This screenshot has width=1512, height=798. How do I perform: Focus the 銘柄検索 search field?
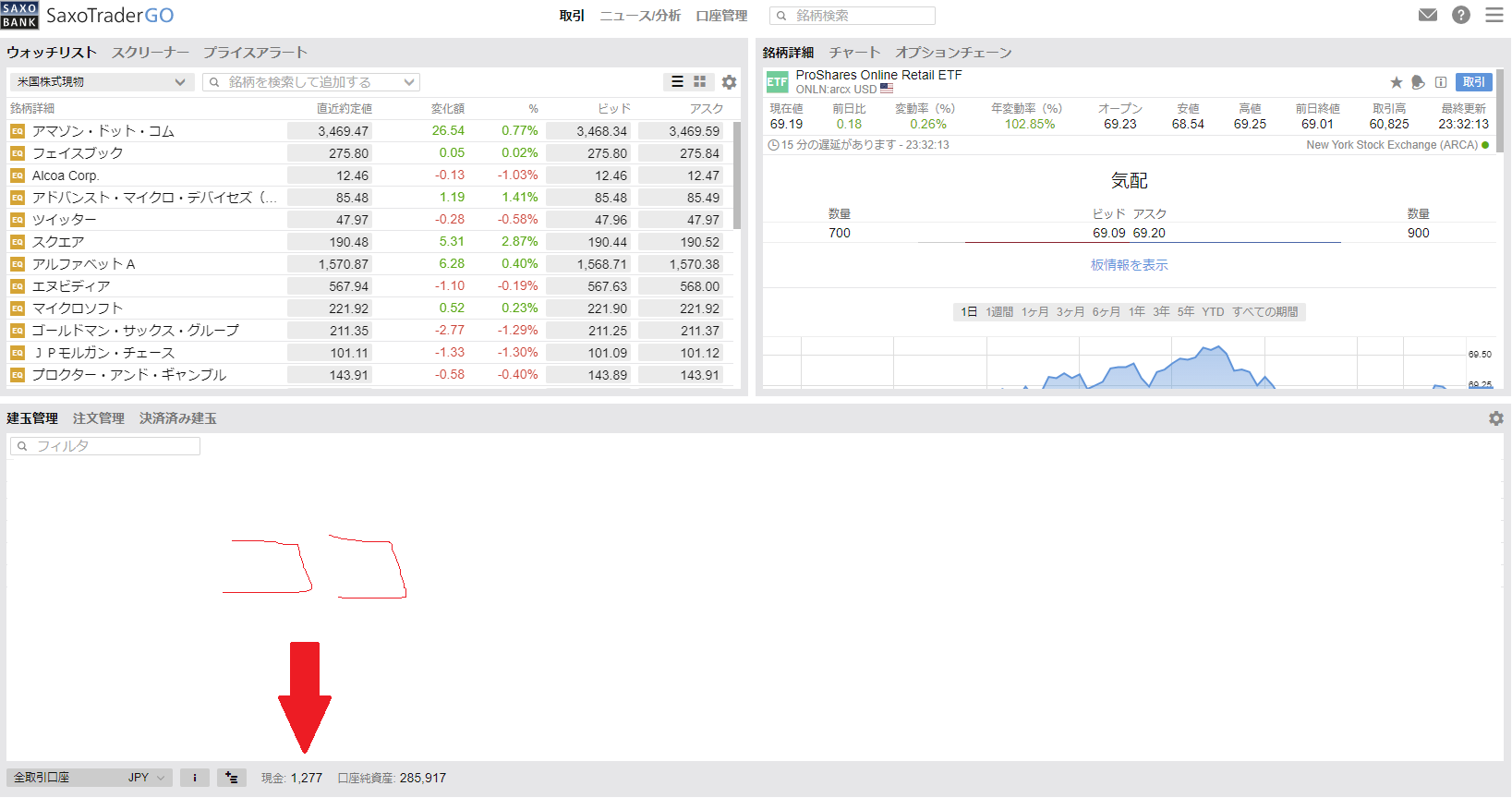click(853, 16)
